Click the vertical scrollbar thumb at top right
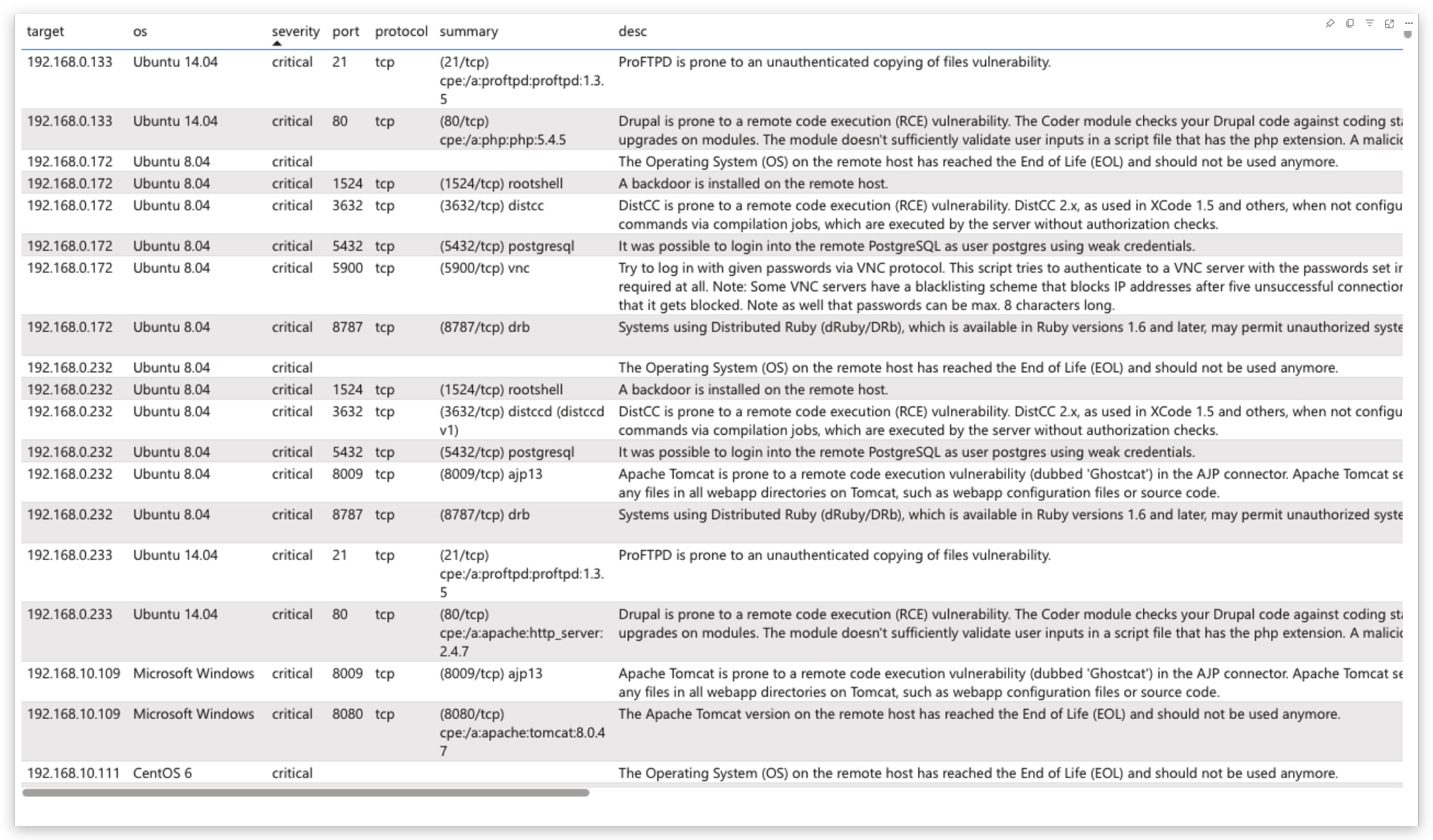 [x=1407, y=34]
